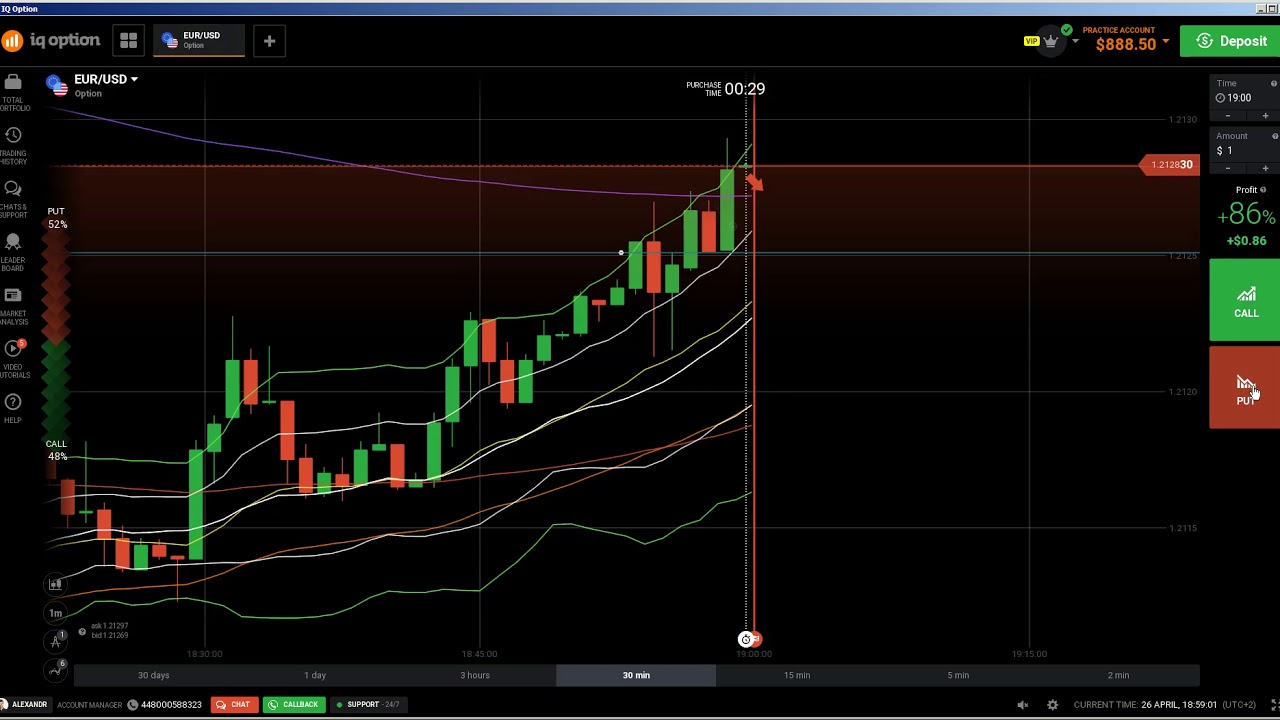Screen dimensions: 1280x720
Task: Expand the Practice Account balance dropdown
Action: (1165, 42)
